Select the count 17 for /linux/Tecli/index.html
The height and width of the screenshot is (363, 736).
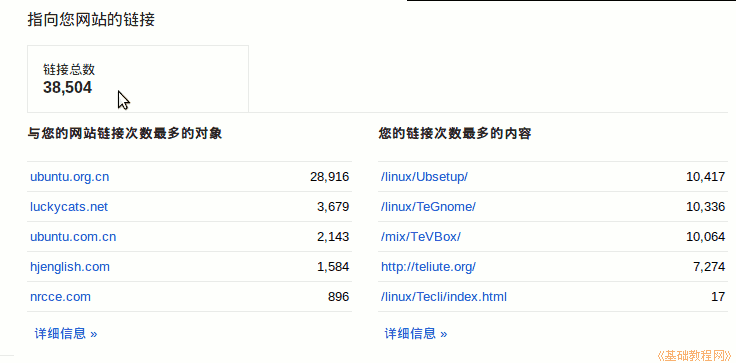pyautogui.click(x=718, y=297)
